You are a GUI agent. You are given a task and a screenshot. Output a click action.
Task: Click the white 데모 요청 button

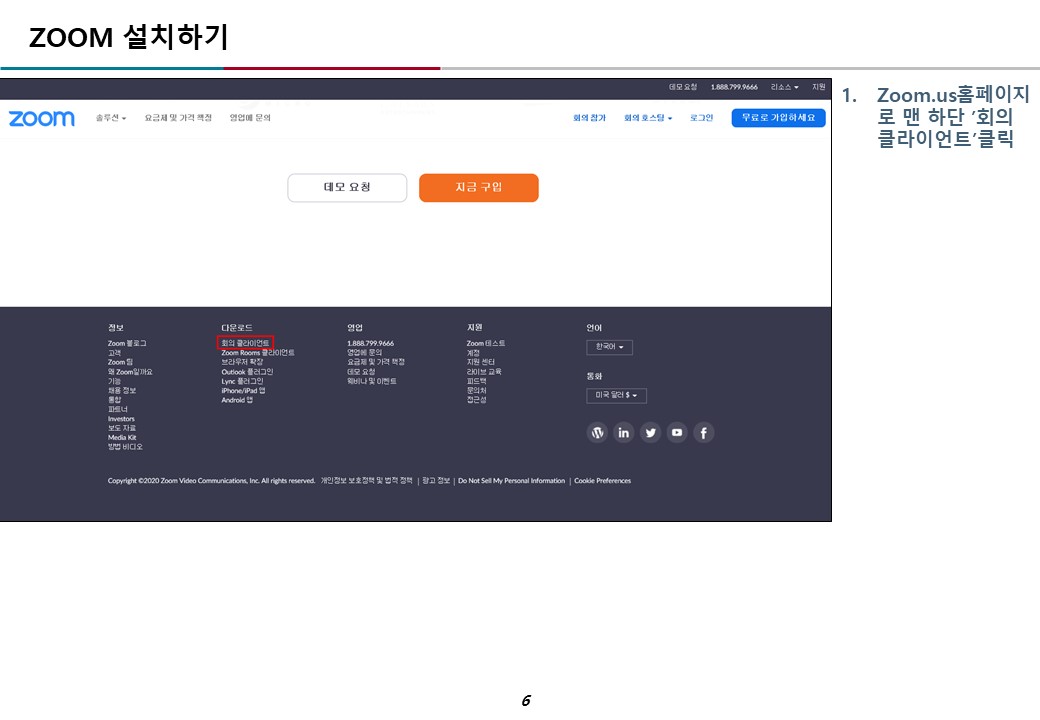tap(347, 188)
